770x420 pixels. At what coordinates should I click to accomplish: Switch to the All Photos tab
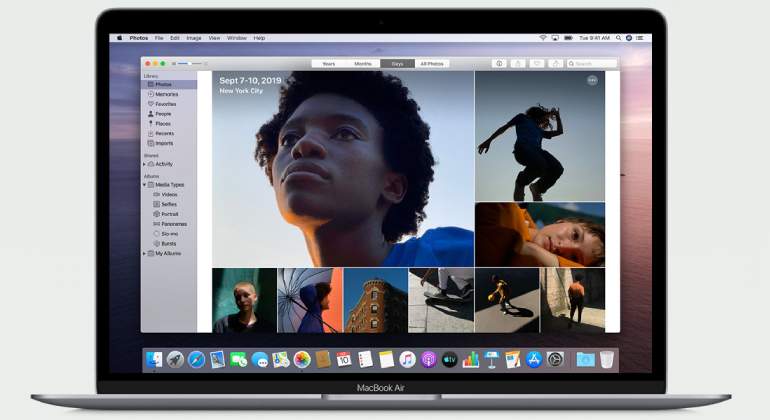tap(432, 64)
